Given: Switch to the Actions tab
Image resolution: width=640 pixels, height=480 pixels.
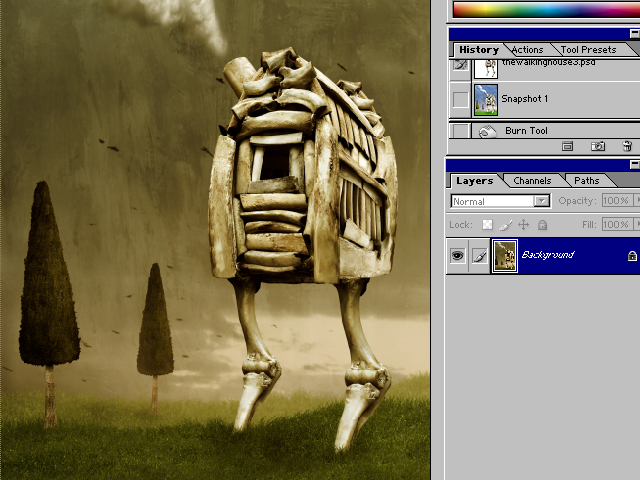Looking at the screenshot, I should pos(527,50).
